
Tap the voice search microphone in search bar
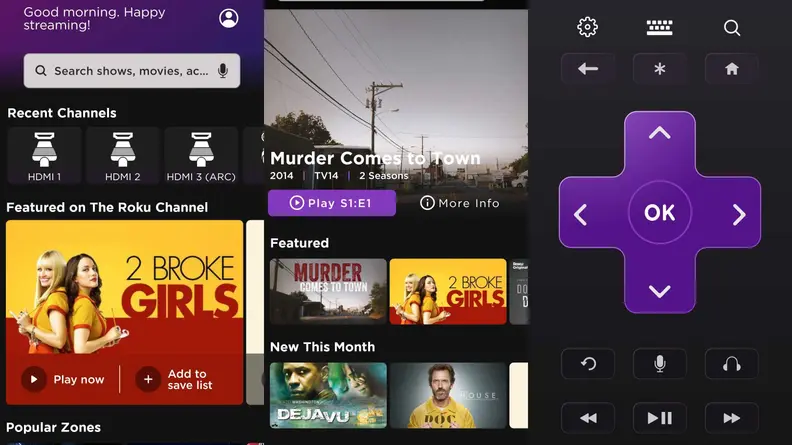point(223,71)
